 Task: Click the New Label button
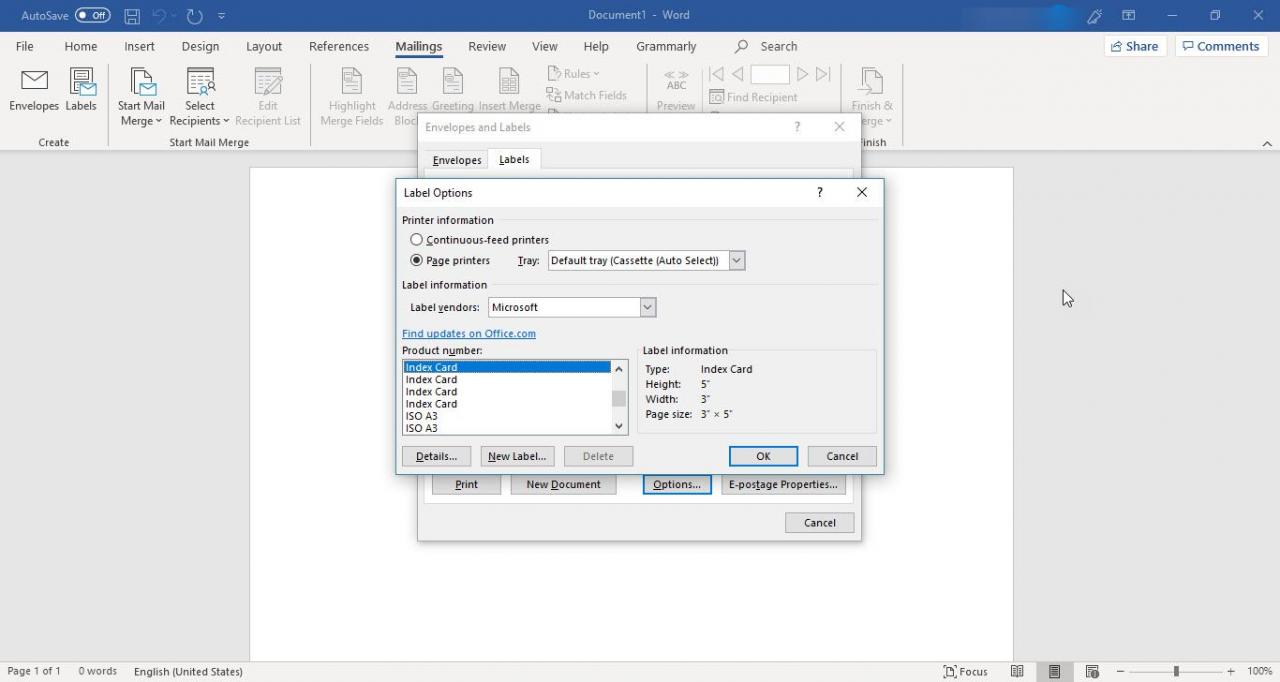517,456
